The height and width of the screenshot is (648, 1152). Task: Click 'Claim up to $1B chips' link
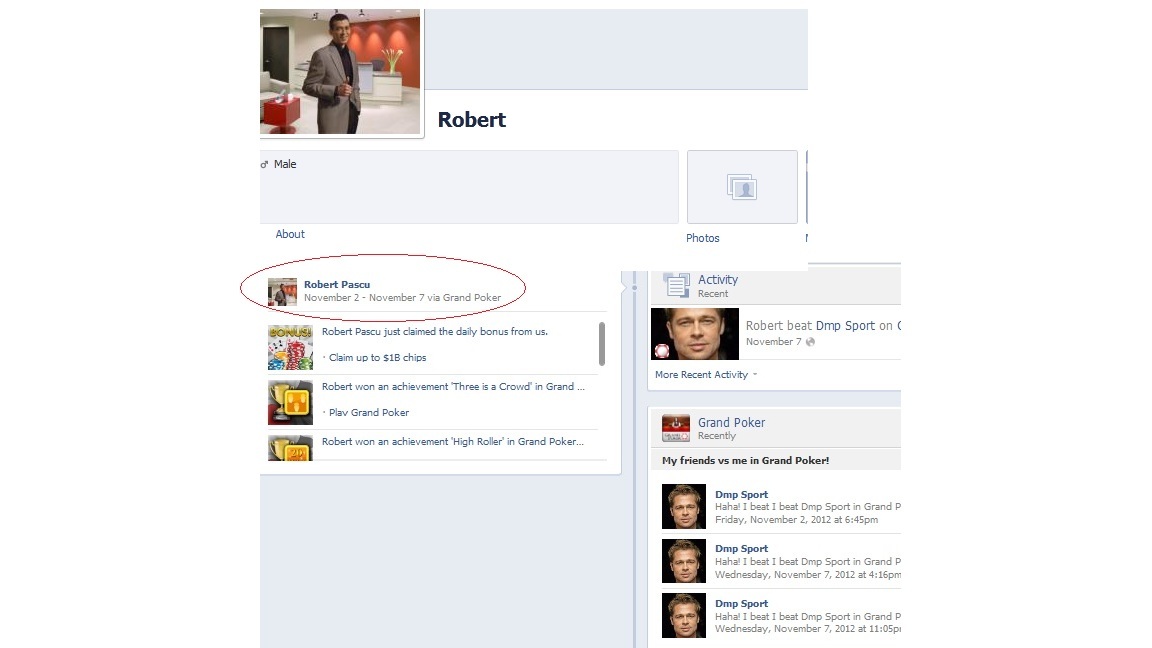[x=377, y=358]
